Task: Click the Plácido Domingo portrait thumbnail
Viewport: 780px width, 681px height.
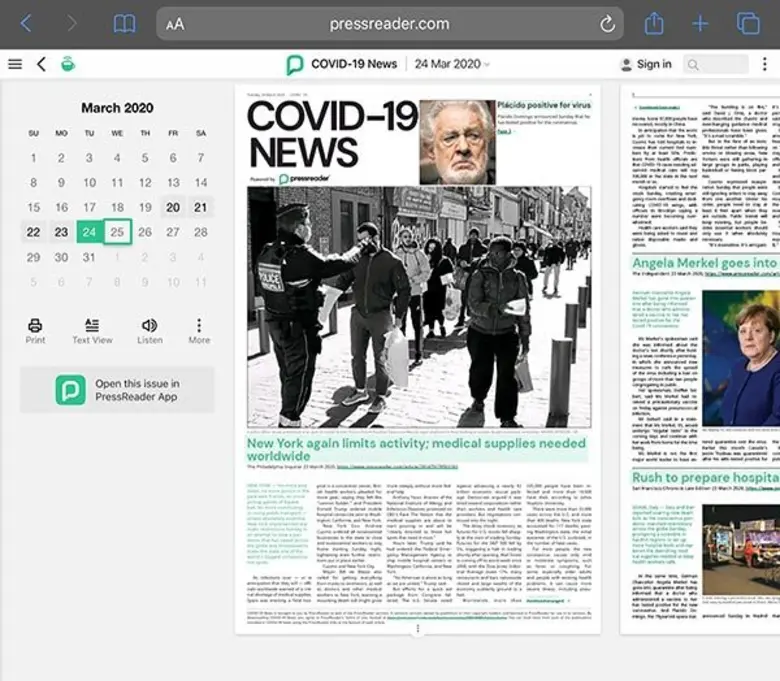Action: 458,142
